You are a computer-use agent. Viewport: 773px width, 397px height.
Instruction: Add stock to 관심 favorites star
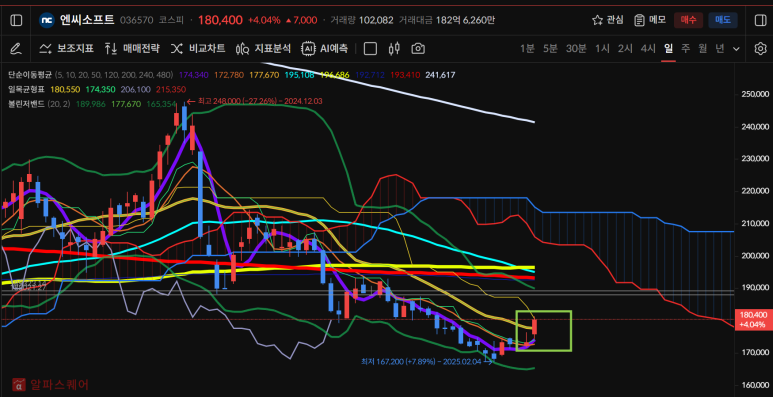597,20
